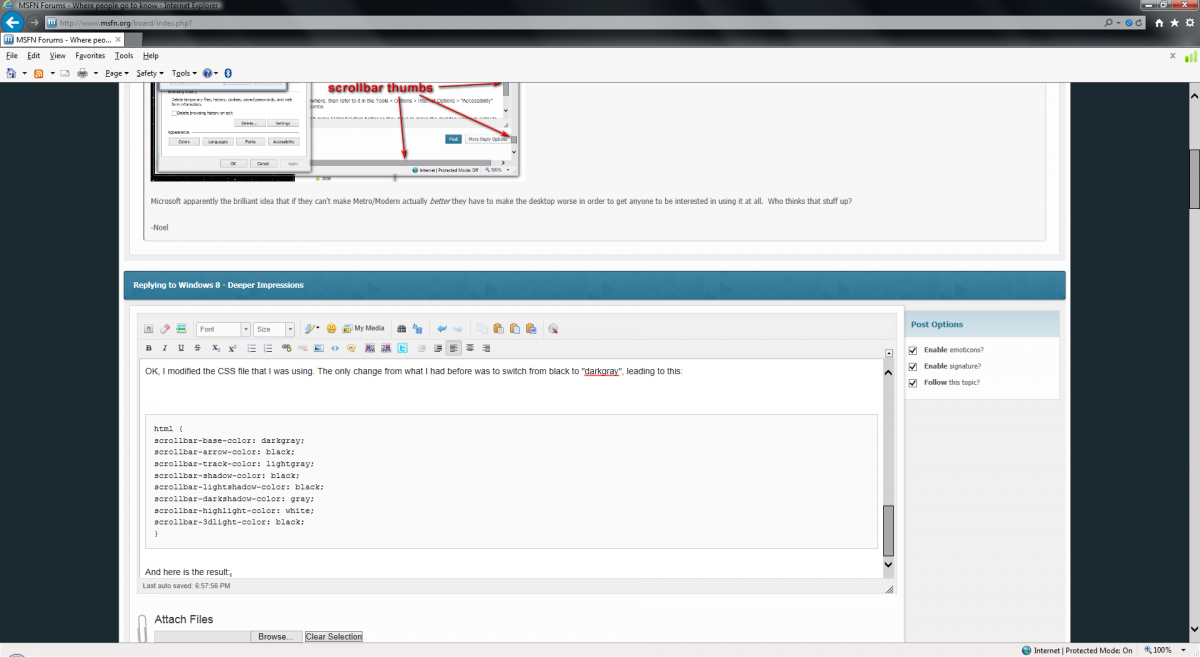Click the Insert Link icon in the editor
The height and width of the screenshot is (657, 1200).
287,348
